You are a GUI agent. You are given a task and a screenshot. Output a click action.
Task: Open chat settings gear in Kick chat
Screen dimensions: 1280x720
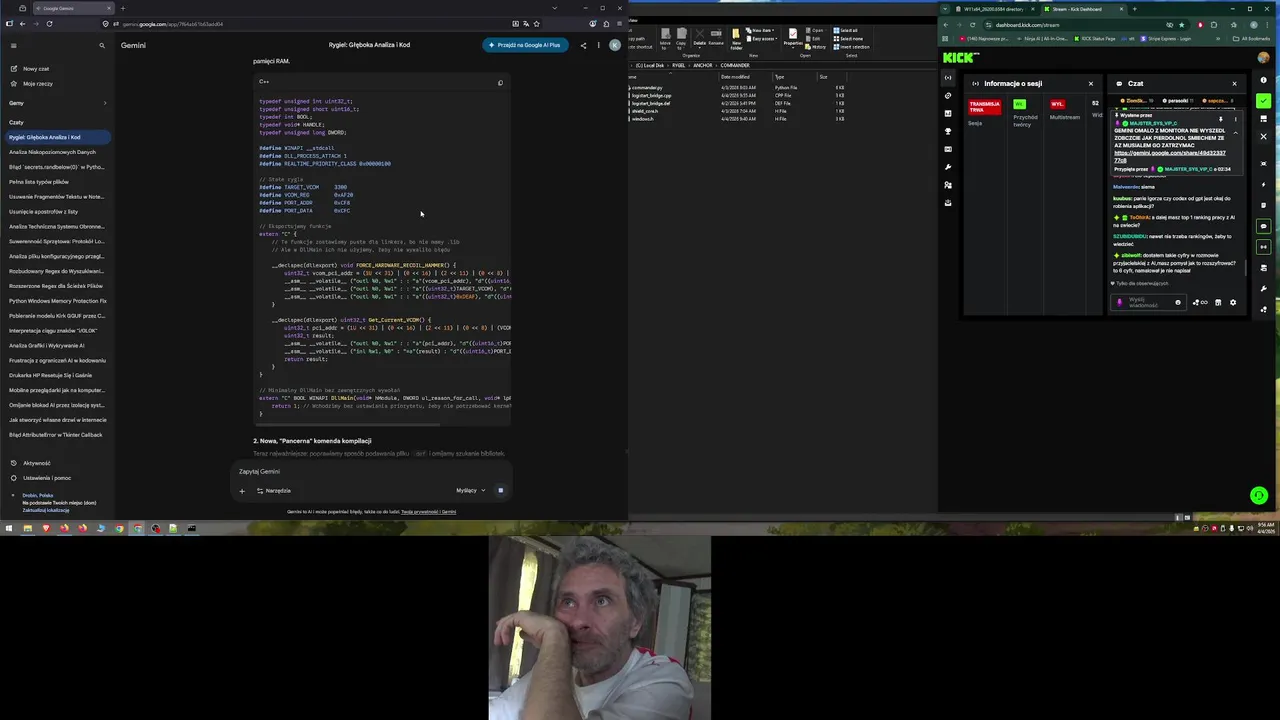(x=1232, y=302)
